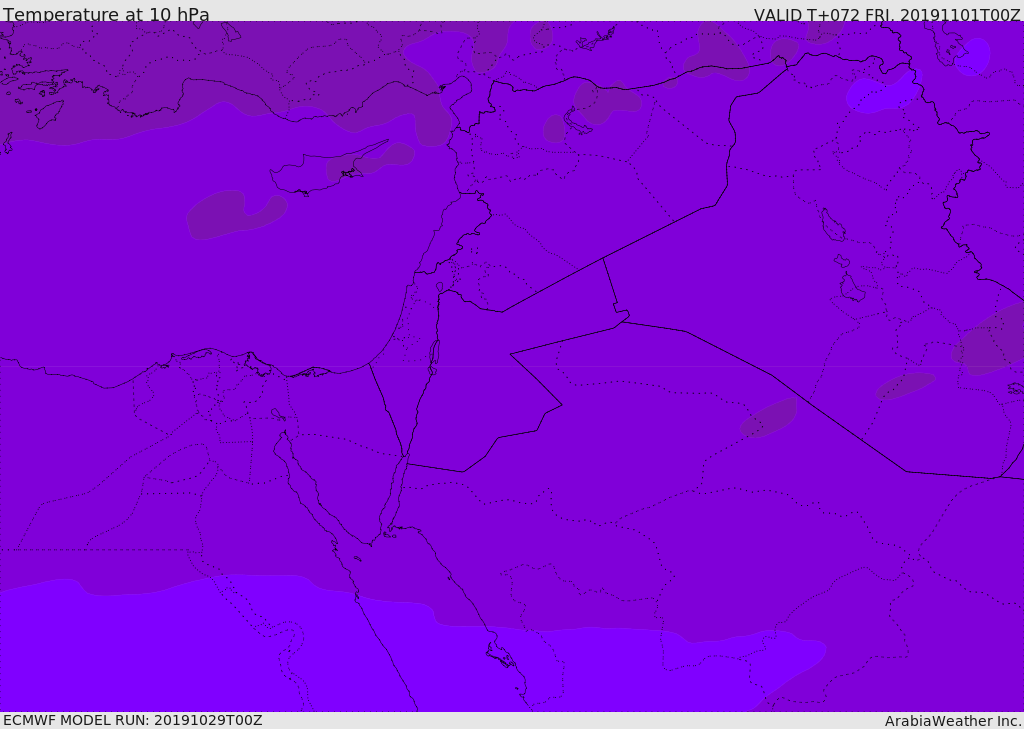The image size is (1024, 729).
Task: Click the 'Temperature at 10 hPa' title
Action: (106, 14)
